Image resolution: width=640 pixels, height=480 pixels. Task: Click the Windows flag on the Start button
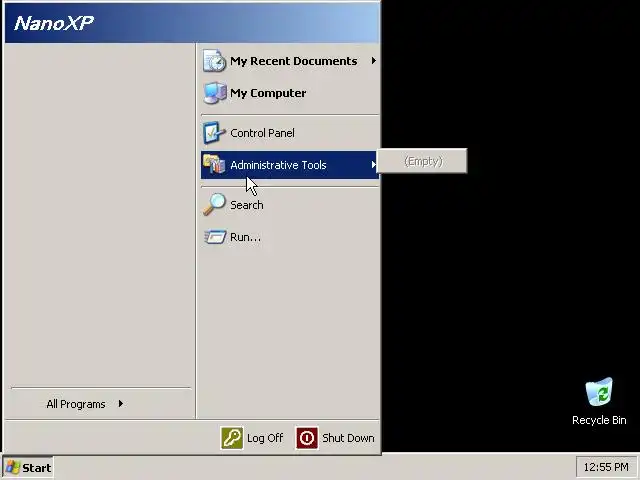[x=13, y=468]
